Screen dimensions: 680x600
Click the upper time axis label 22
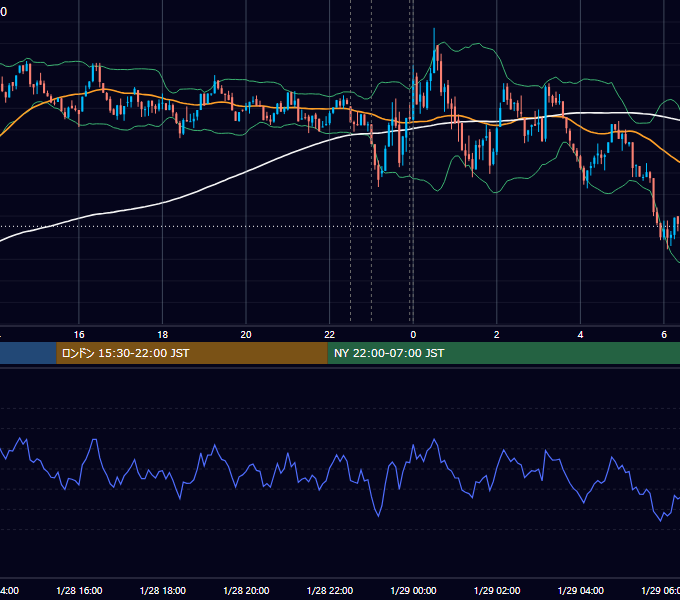click(x=330, y=335)
